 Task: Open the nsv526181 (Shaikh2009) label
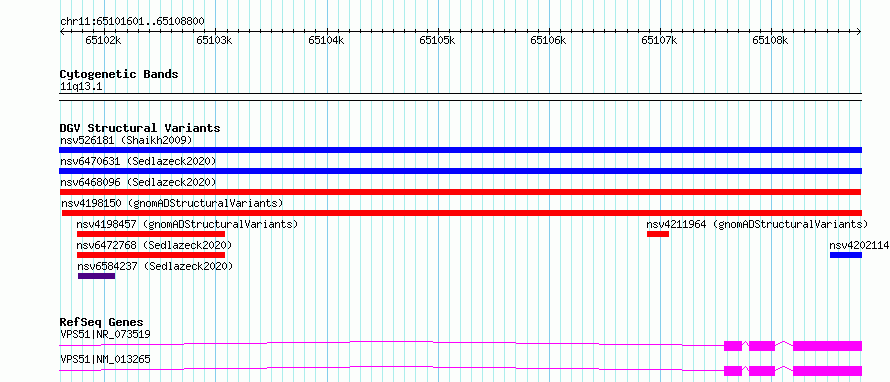pos(126,140)
